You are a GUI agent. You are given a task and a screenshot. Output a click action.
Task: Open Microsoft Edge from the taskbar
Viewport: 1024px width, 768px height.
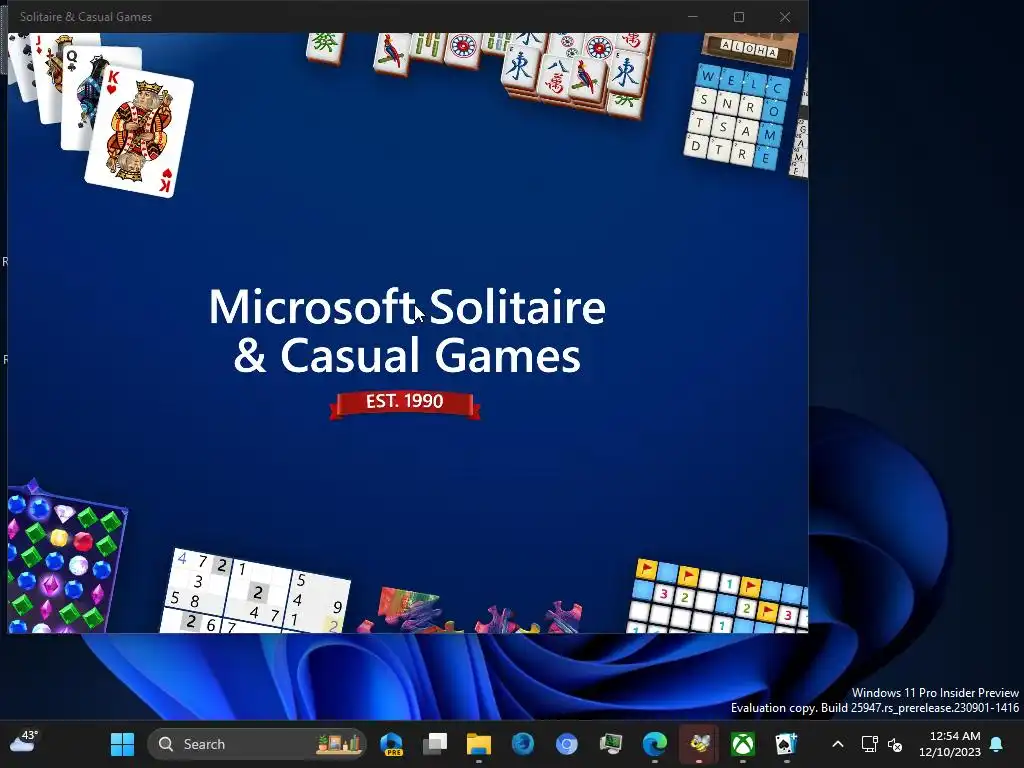click(654, 744)
